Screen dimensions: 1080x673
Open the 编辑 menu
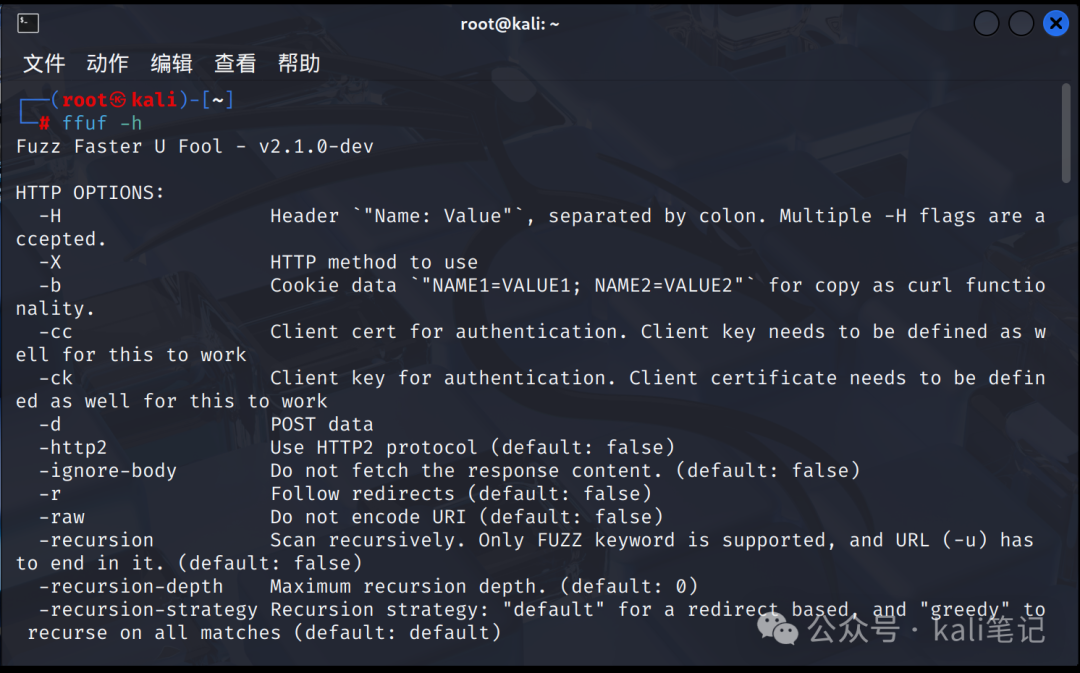(172, 63)
